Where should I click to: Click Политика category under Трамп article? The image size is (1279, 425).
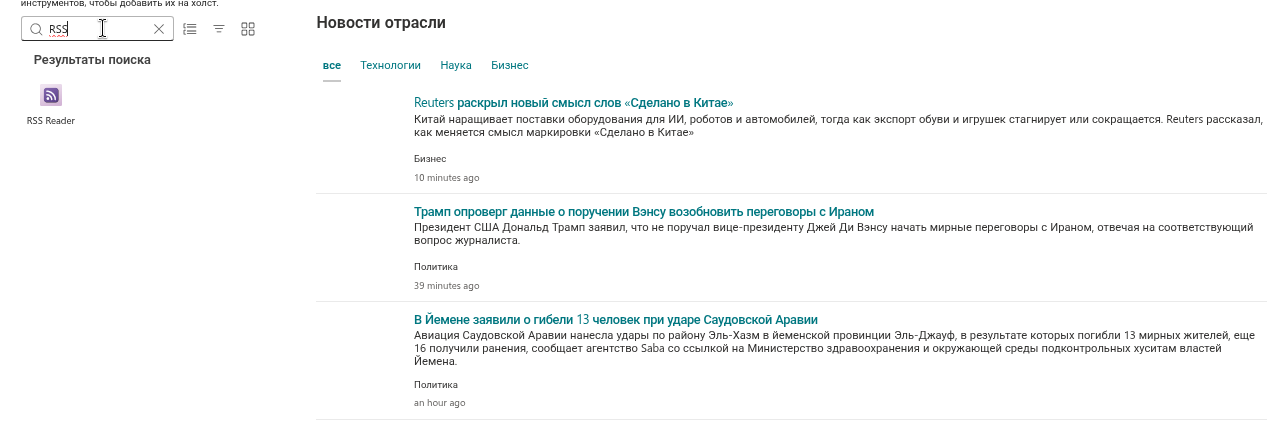point(436,267)
